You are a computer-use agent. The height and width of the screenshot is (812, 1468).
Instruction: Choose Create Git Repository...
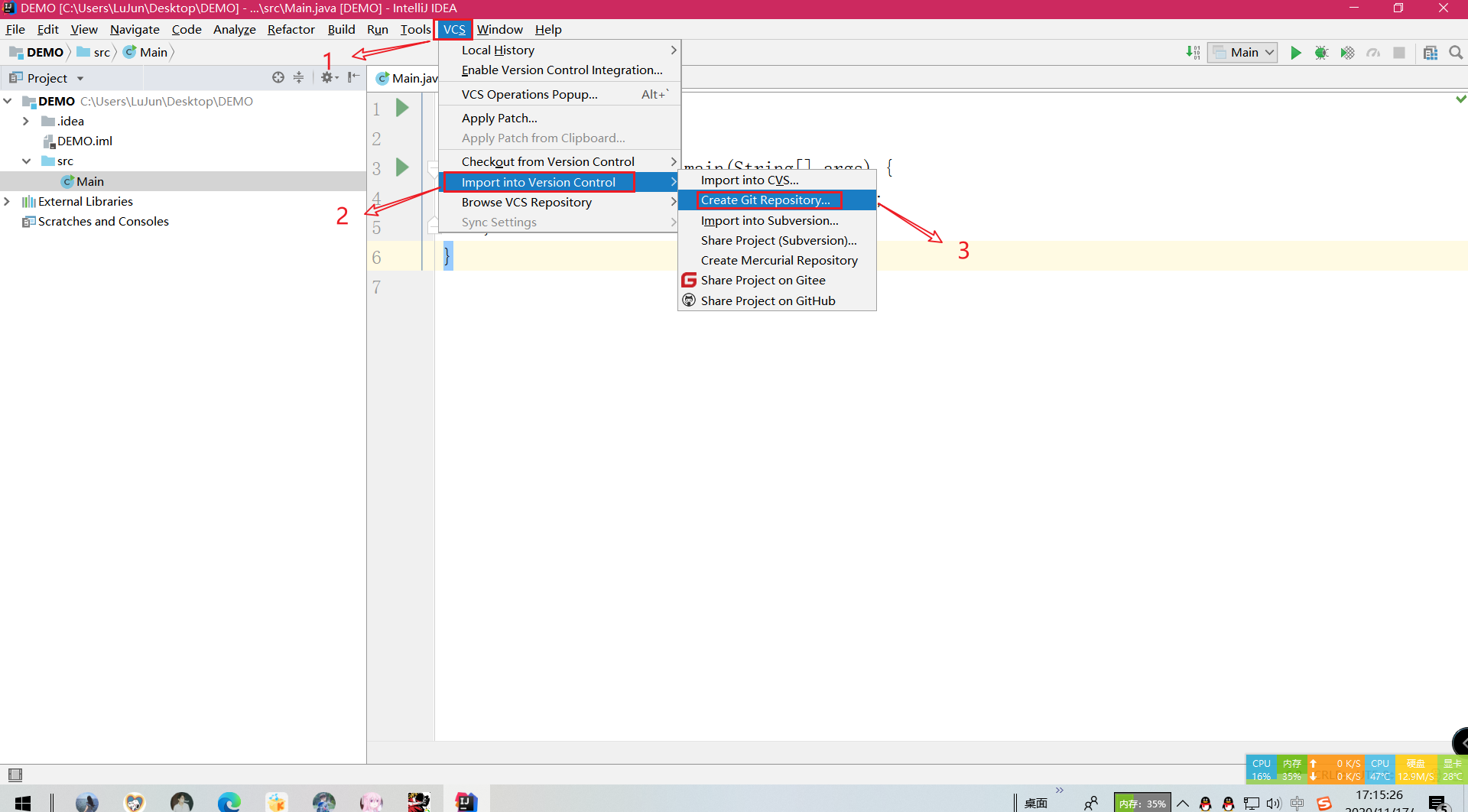click(x=777, y=200)
